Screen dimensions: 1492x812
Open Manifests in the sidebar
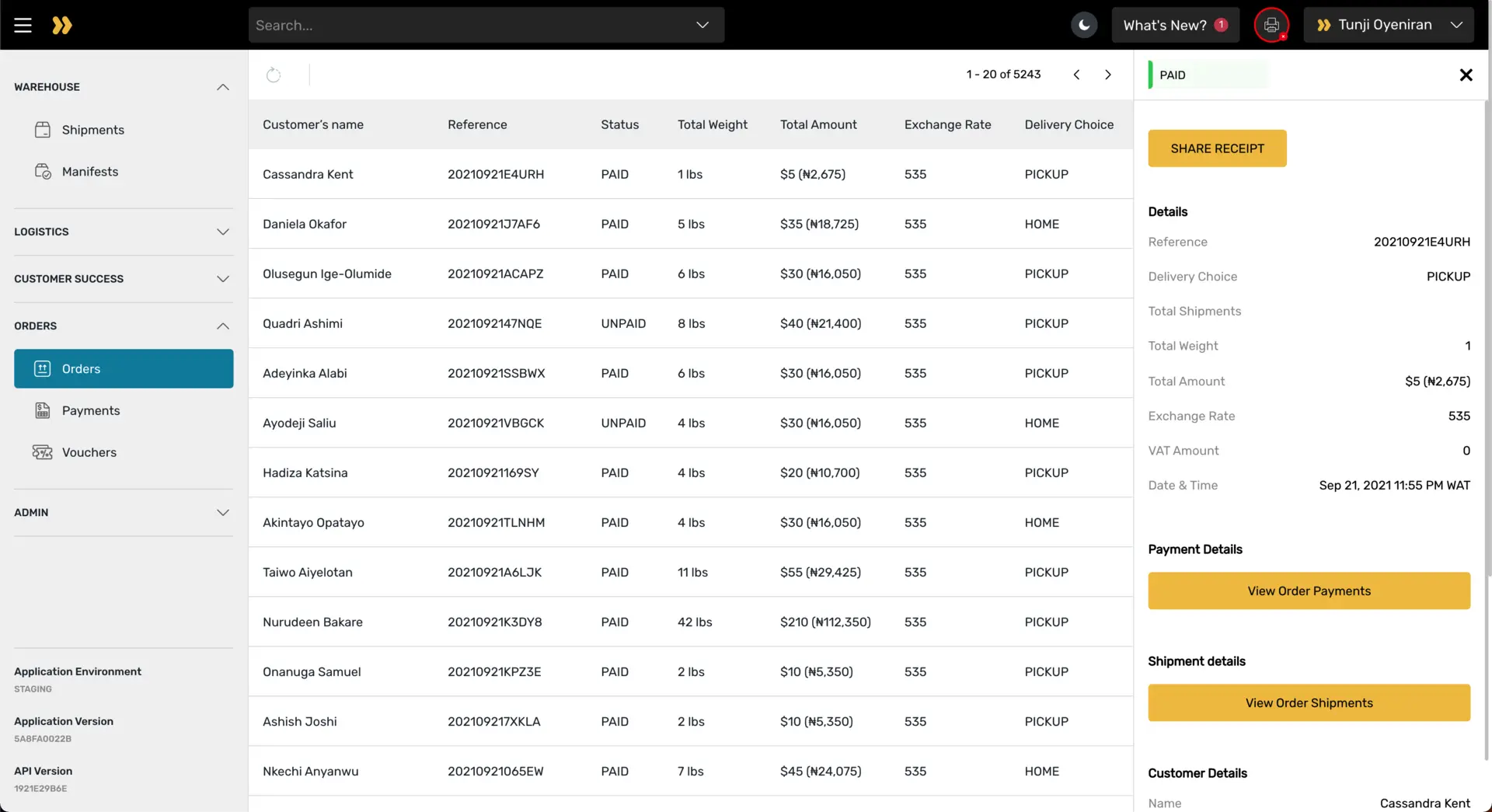[x=124, y=172]
